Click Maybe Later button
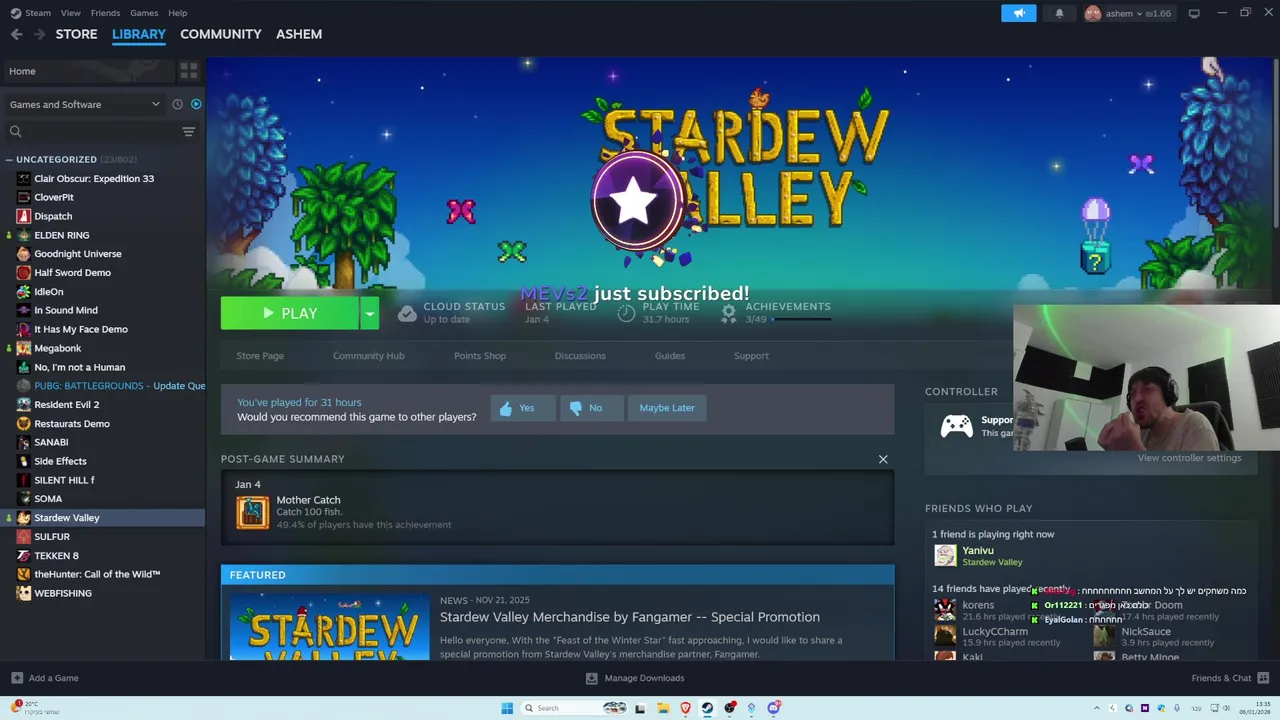 click(667, 408)
